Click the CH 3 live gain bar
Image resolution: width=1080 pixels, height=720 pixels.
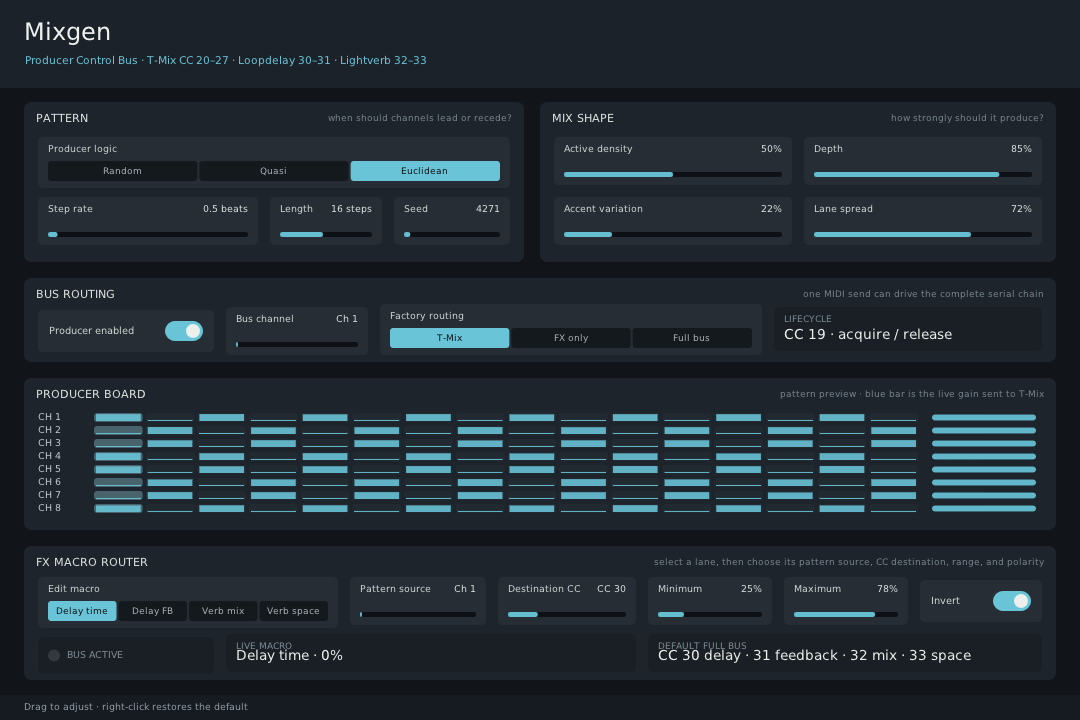click(984, 444)
